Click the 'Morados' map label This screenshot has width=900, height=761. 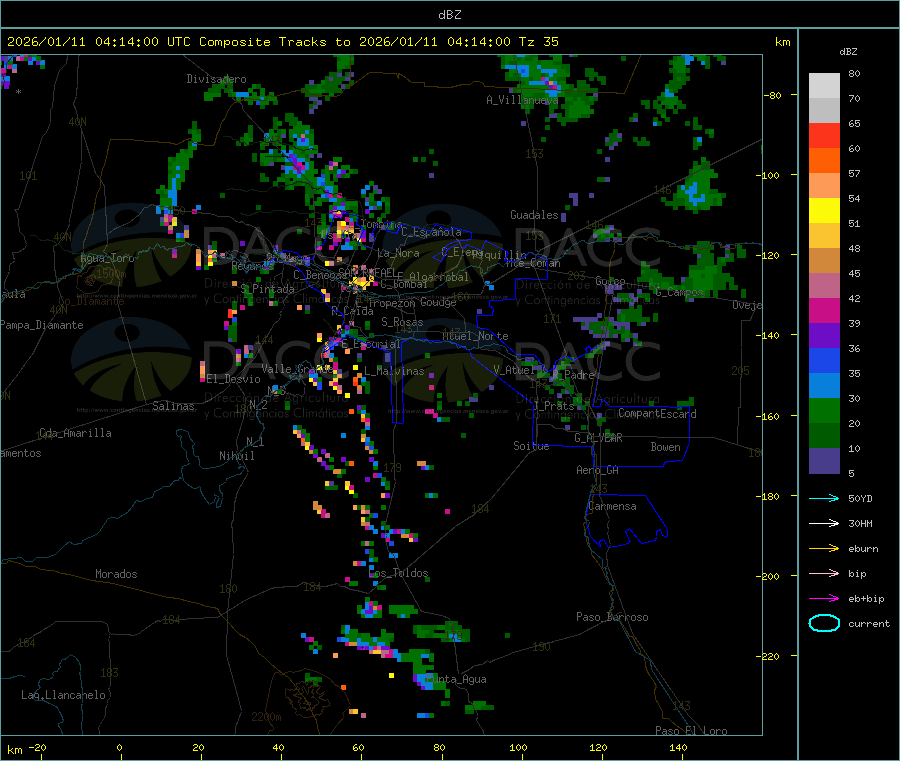[116, 574]
